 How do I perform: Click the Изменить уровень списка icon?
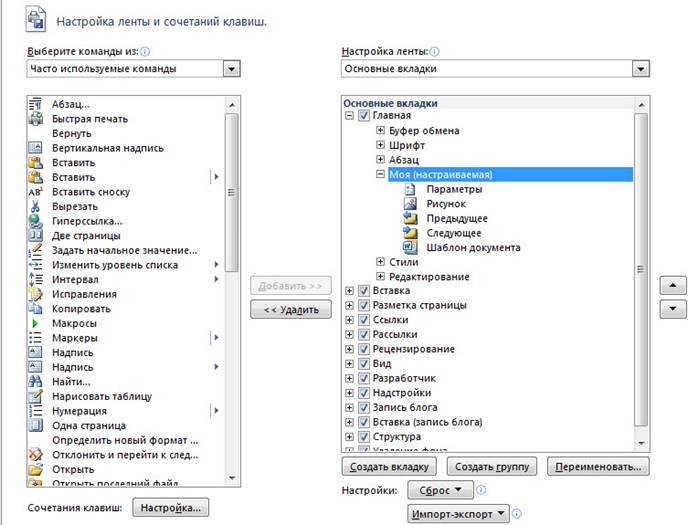click(x=35, y=265)
